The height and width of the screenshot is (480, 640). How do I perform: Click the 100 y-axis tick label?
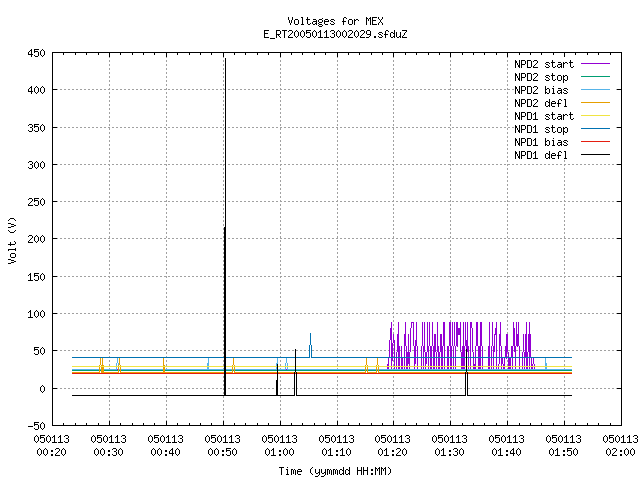(x=36, y=314)
